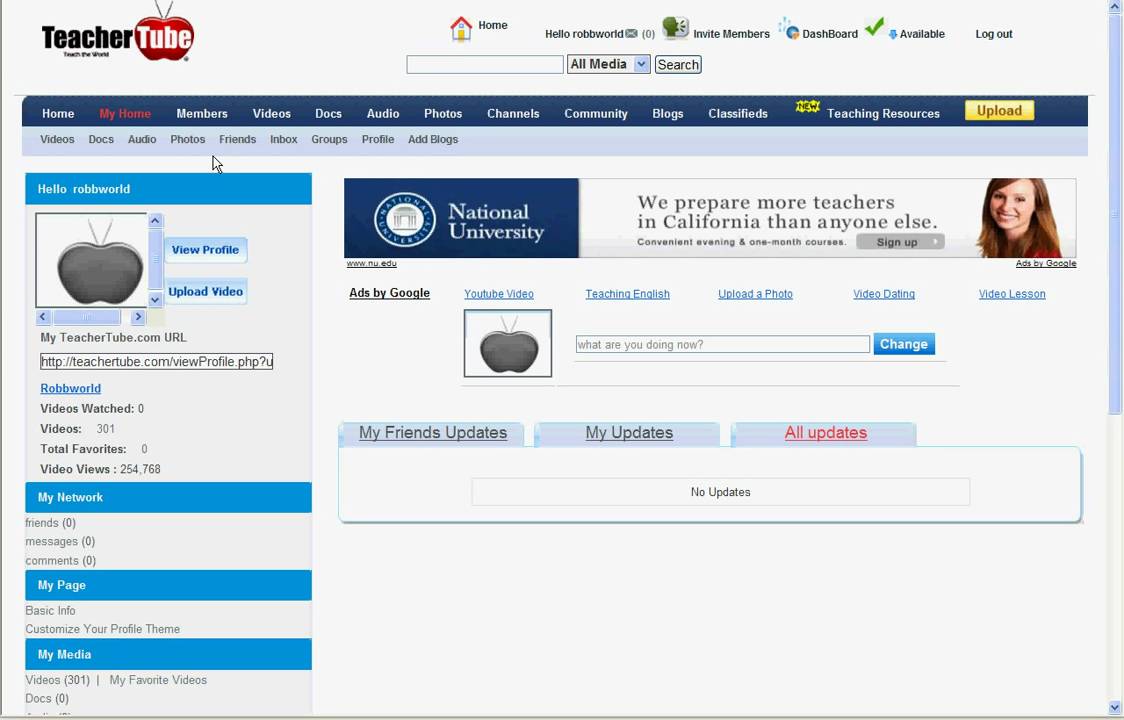Click the www.nu.edu link

tap(371, 263)
